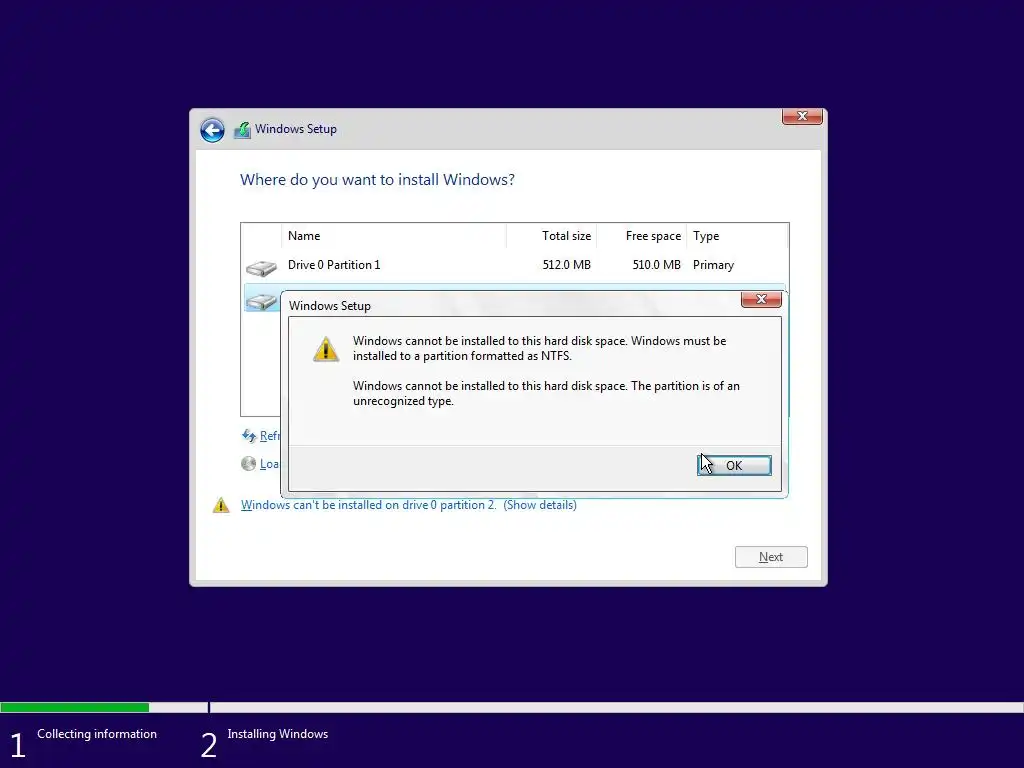Viewport: 1024px width, 768px height.
Task: Close the main Windows Setup window
Action: click(x=802, y=116)
